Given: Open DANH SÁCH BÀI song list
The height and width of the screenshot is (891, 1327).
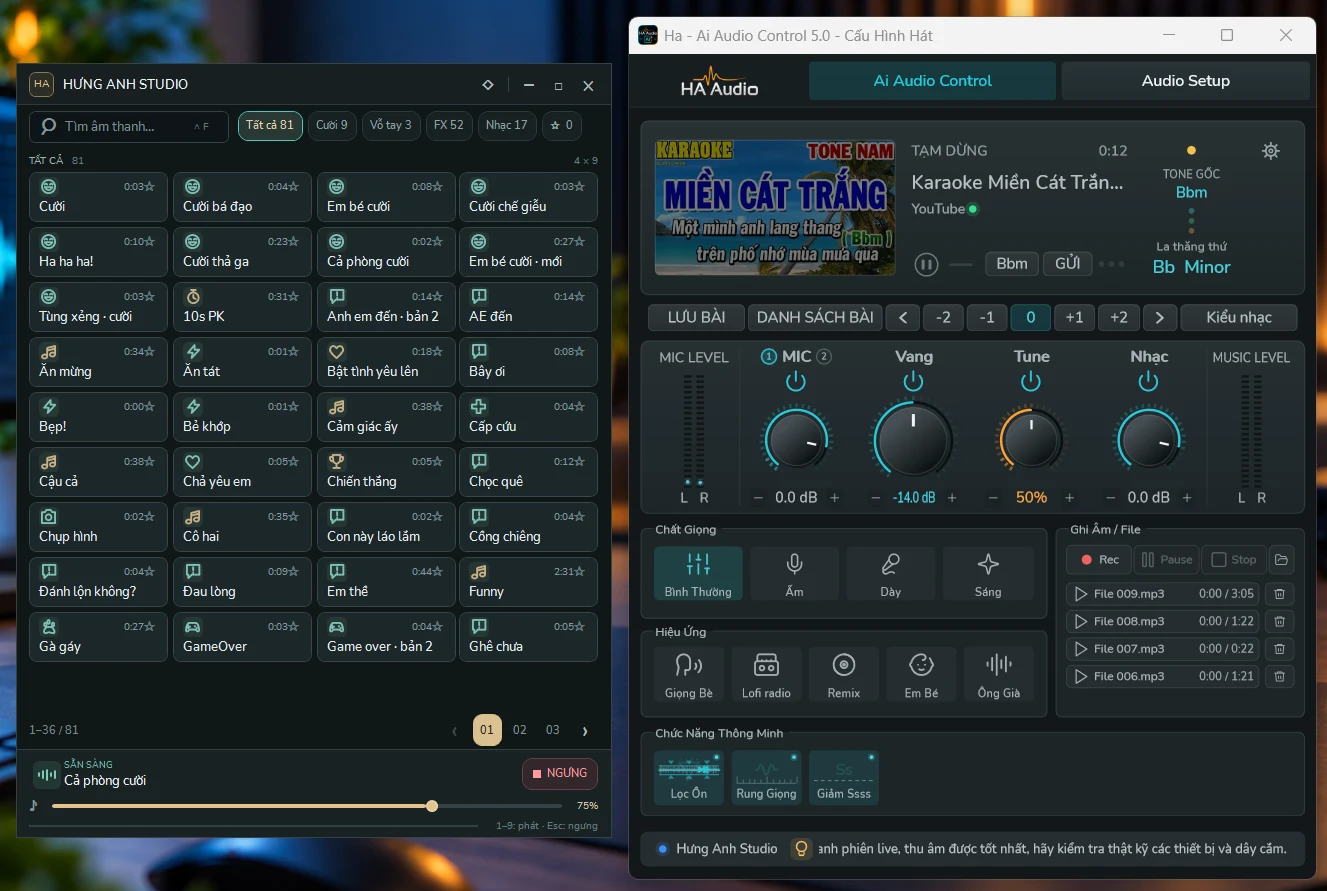Looking at the screenshot, I should 815,317.
